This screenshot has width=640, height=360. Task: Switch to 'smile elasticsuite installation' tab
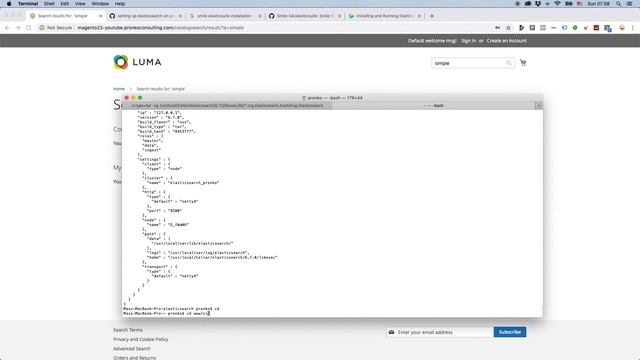[224, 16]
